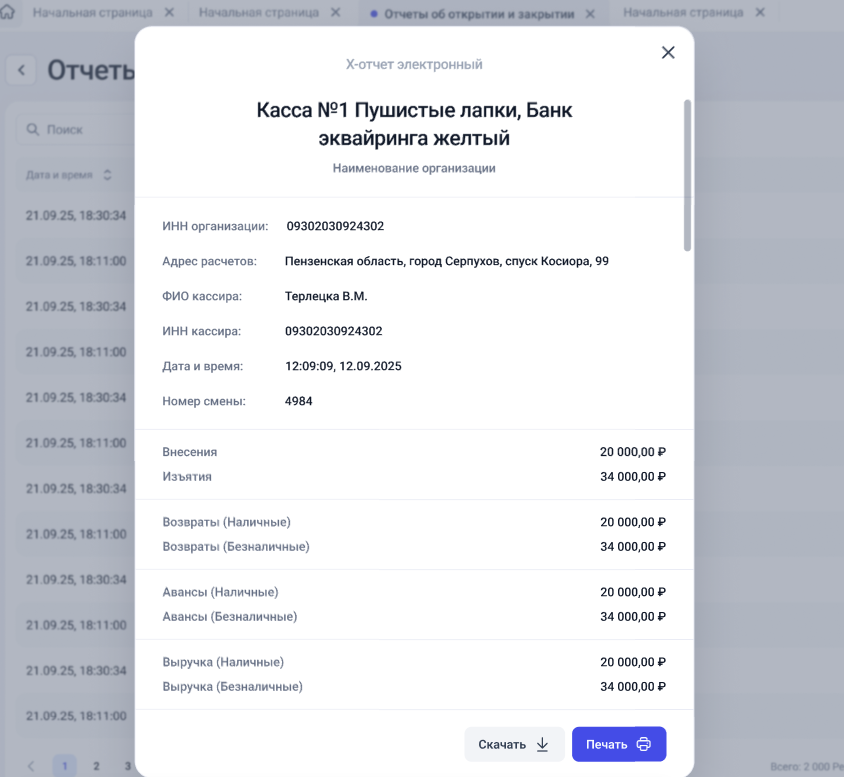Click cashier name Терлецка В.М.
The width and height of the screenshot is (844, 777).
326,296
